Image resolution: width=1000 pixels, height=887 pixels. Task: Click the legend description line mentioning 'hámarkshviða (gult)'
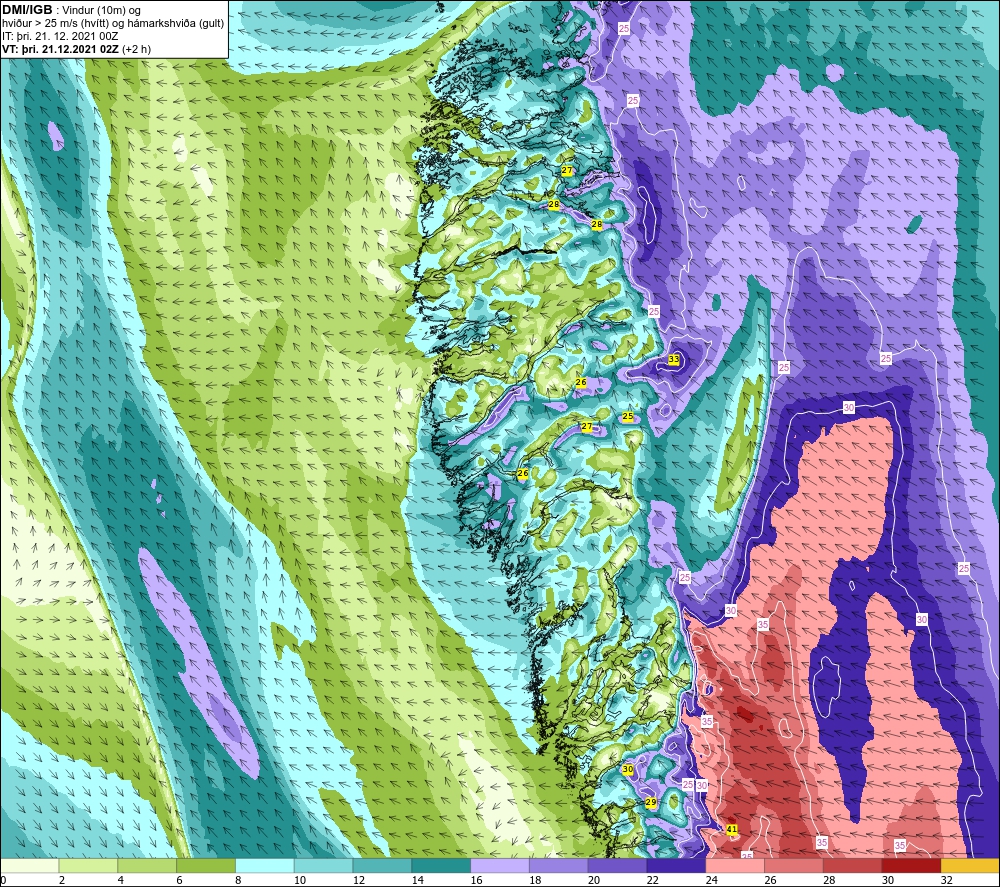pyautogui.click(x=113, y=23)
